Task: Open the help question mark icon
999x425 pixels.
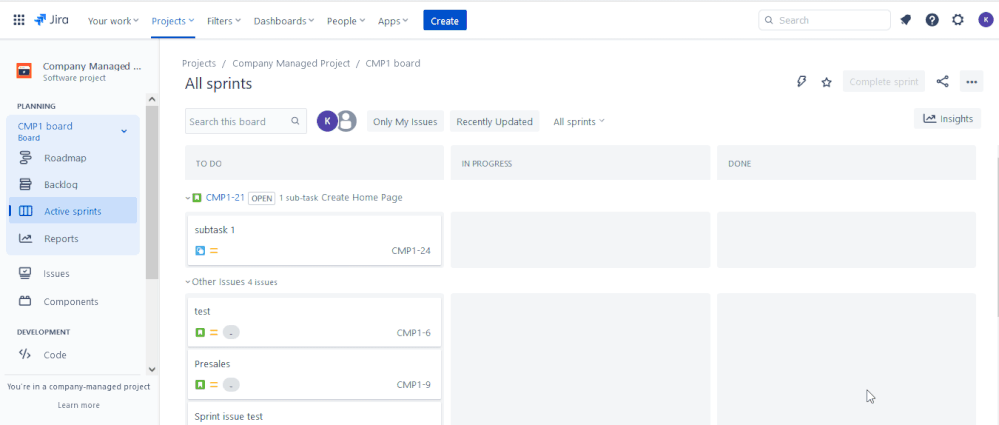Action: (932, 20)
